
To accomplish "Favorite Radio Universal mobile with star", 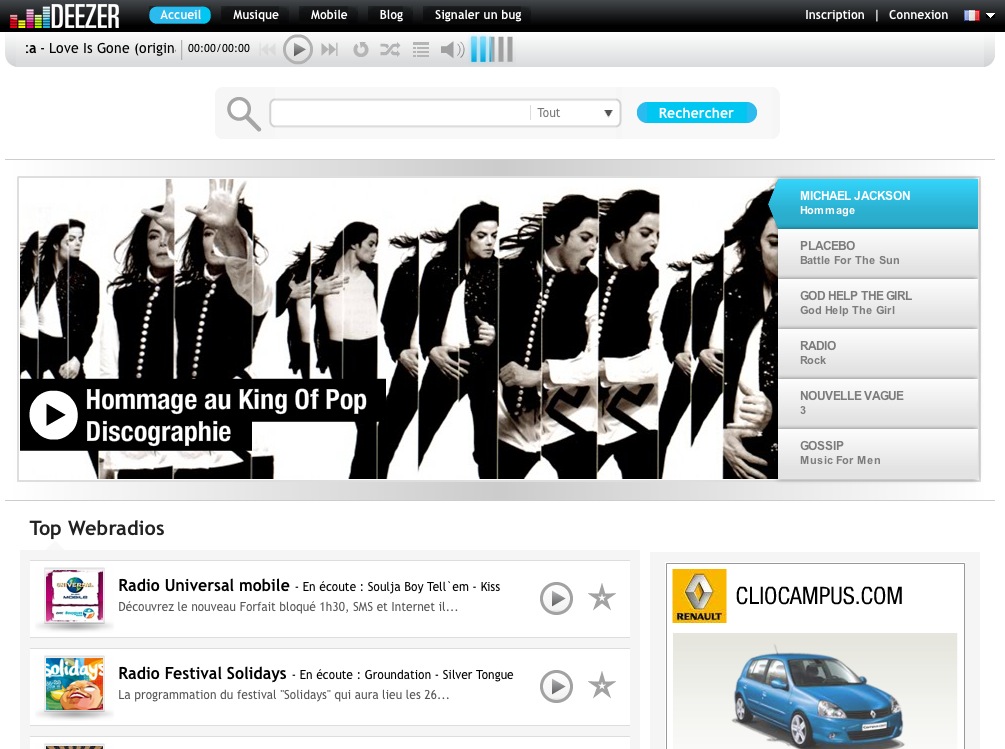I will pyautogui.click(x=602, y=597).
